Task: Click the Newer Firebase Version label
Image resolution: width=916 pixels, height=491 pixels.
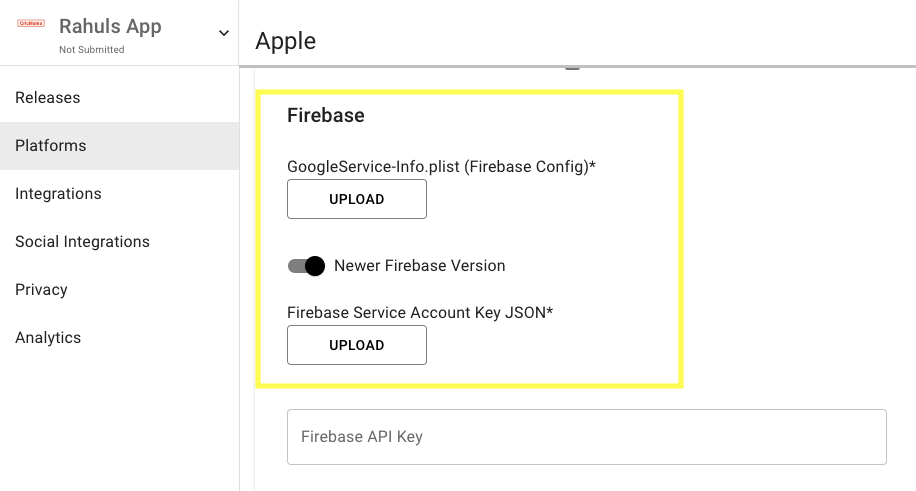Action: coord(419,265)
